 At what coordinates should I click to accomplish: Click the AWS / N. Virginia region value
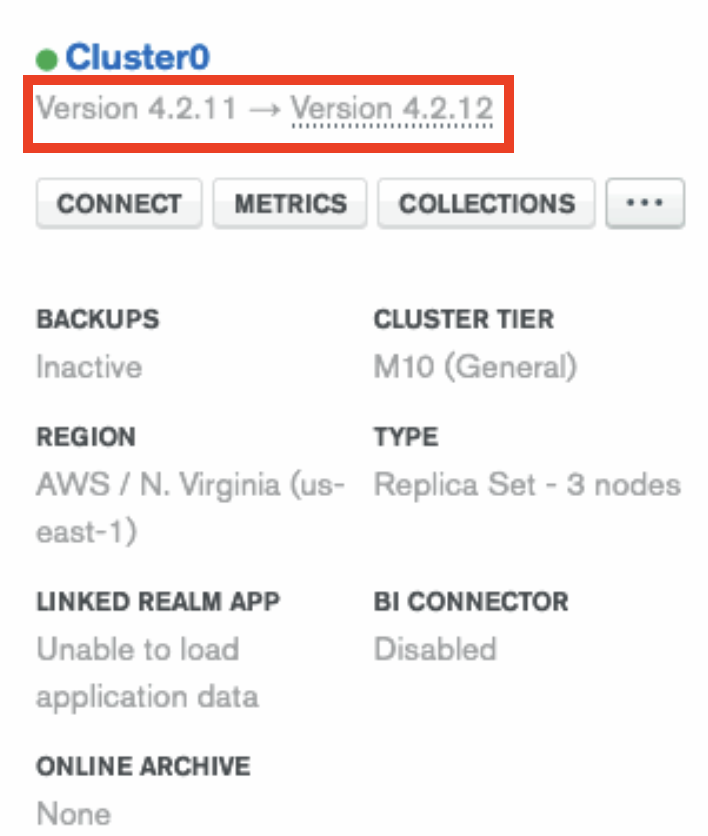[190, 485]
